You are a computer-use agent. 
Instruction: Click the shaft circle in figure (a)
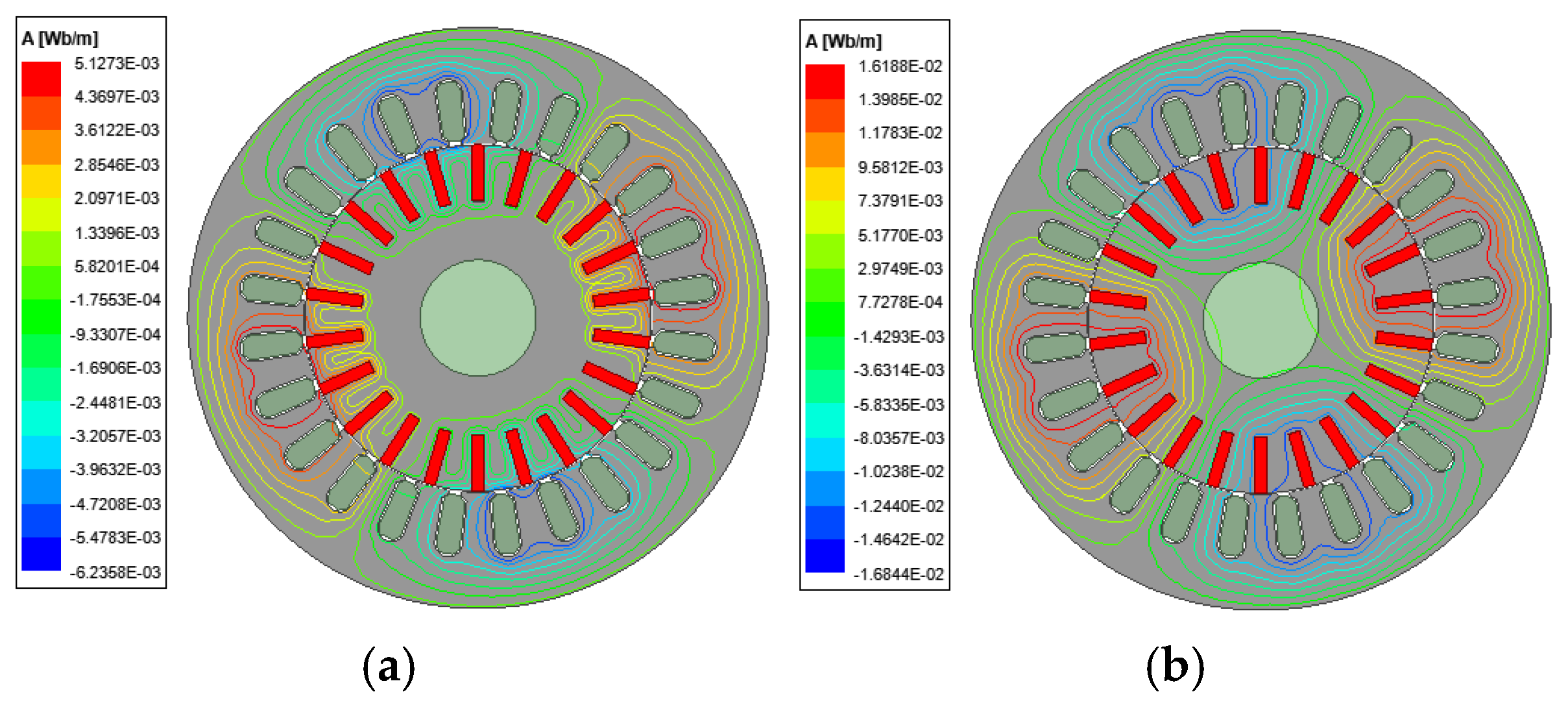click(478, 317)
